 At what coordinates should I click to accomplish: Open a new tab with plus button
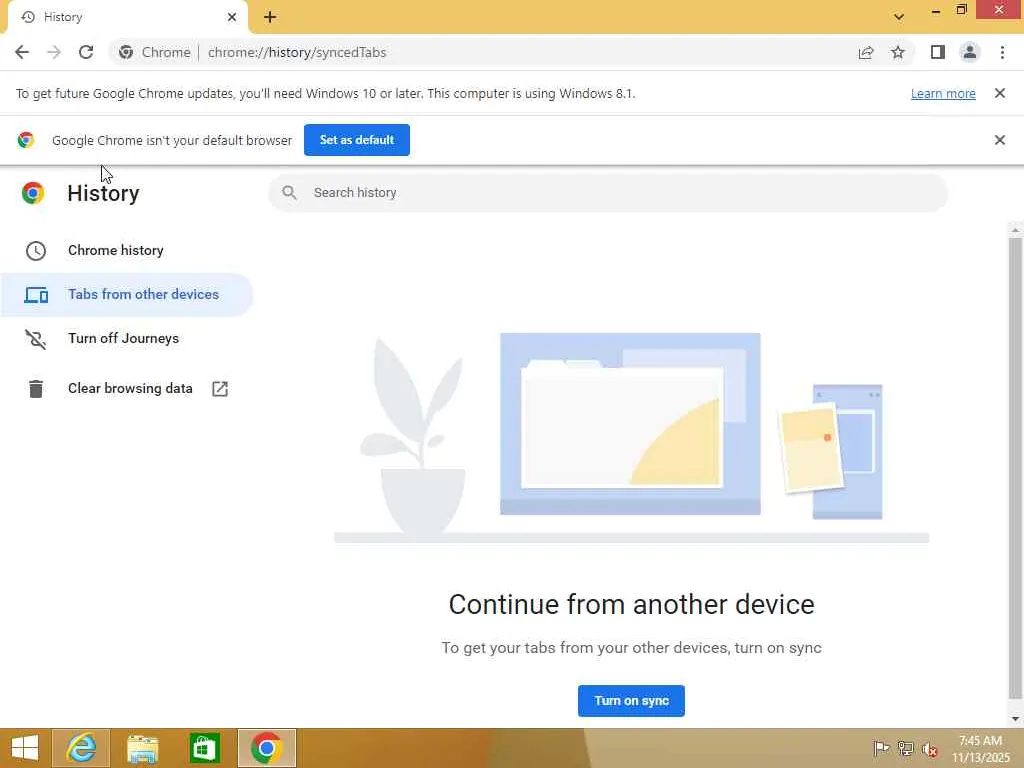[270, 17]
